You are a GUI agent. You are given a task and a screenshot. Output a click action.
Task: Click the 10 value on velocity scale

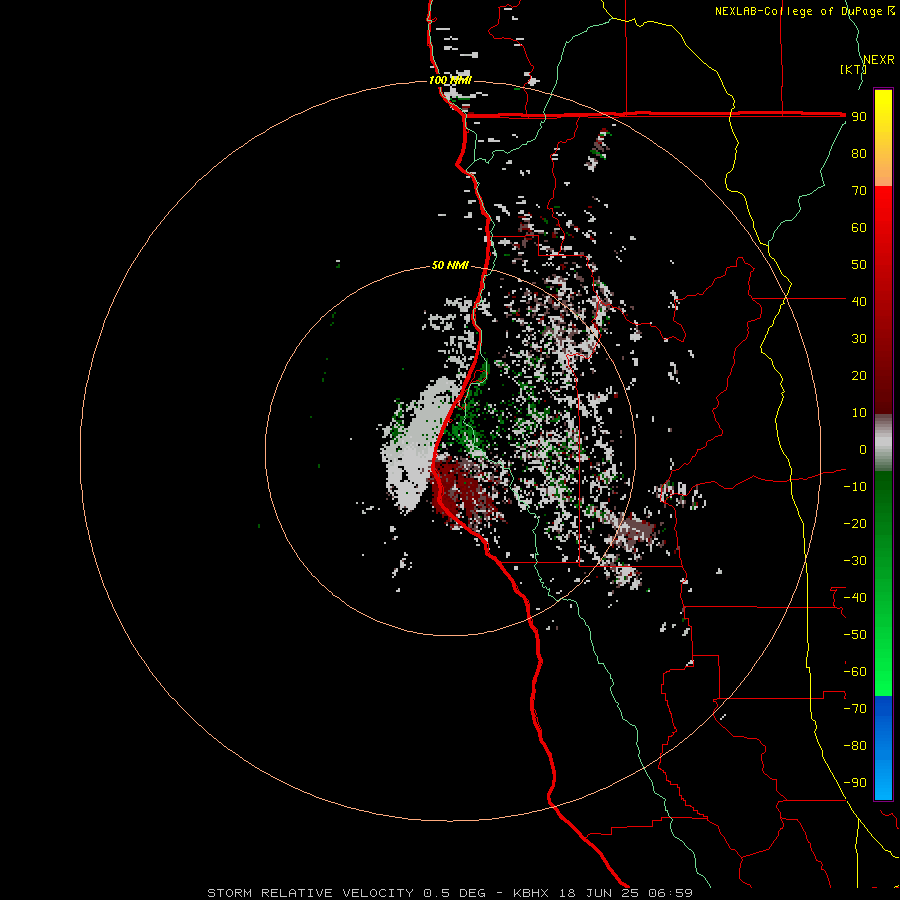click(x=859, y=413)
